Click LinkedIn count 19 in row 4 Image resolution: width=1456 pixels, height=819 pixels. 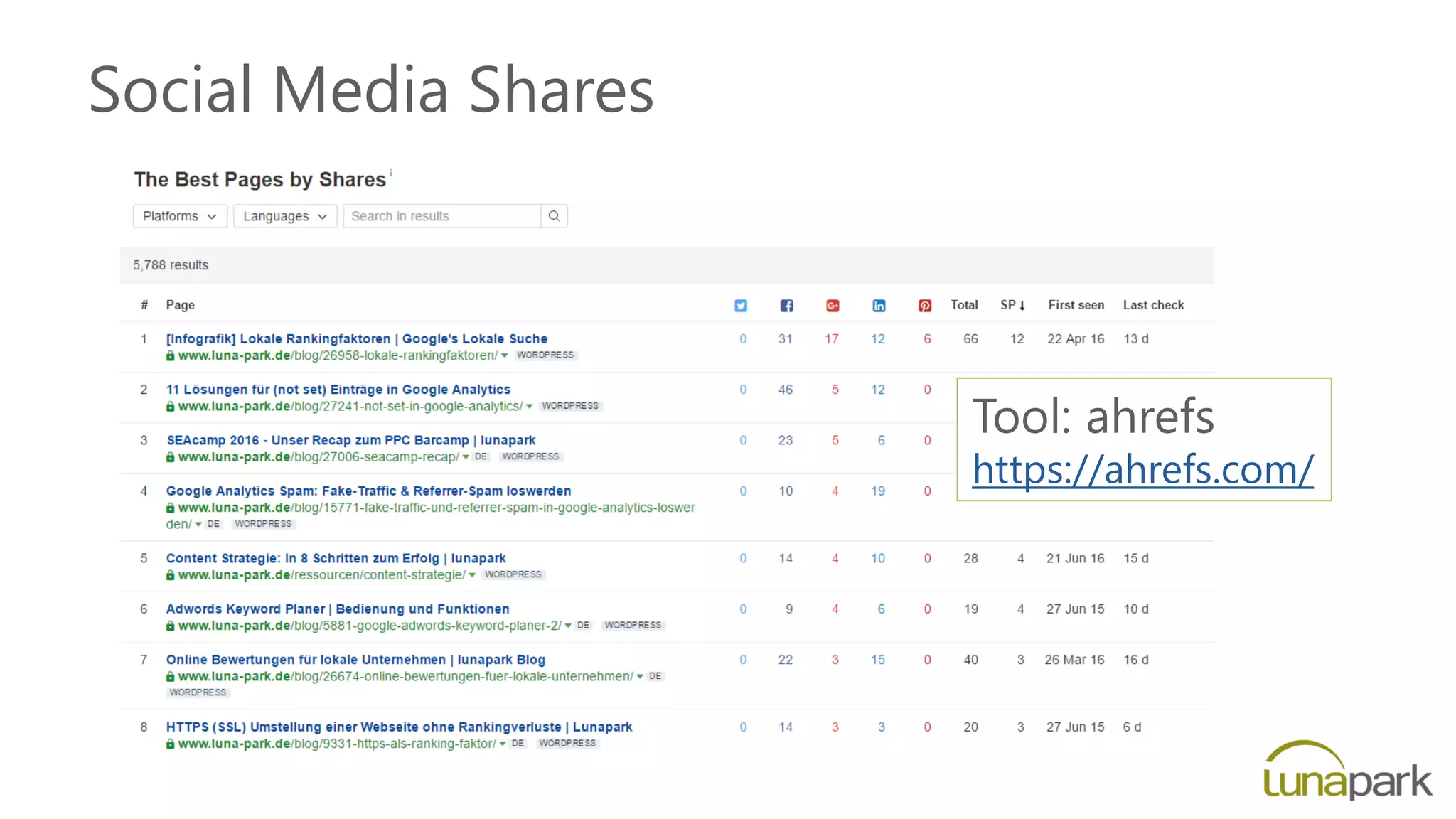878,491
